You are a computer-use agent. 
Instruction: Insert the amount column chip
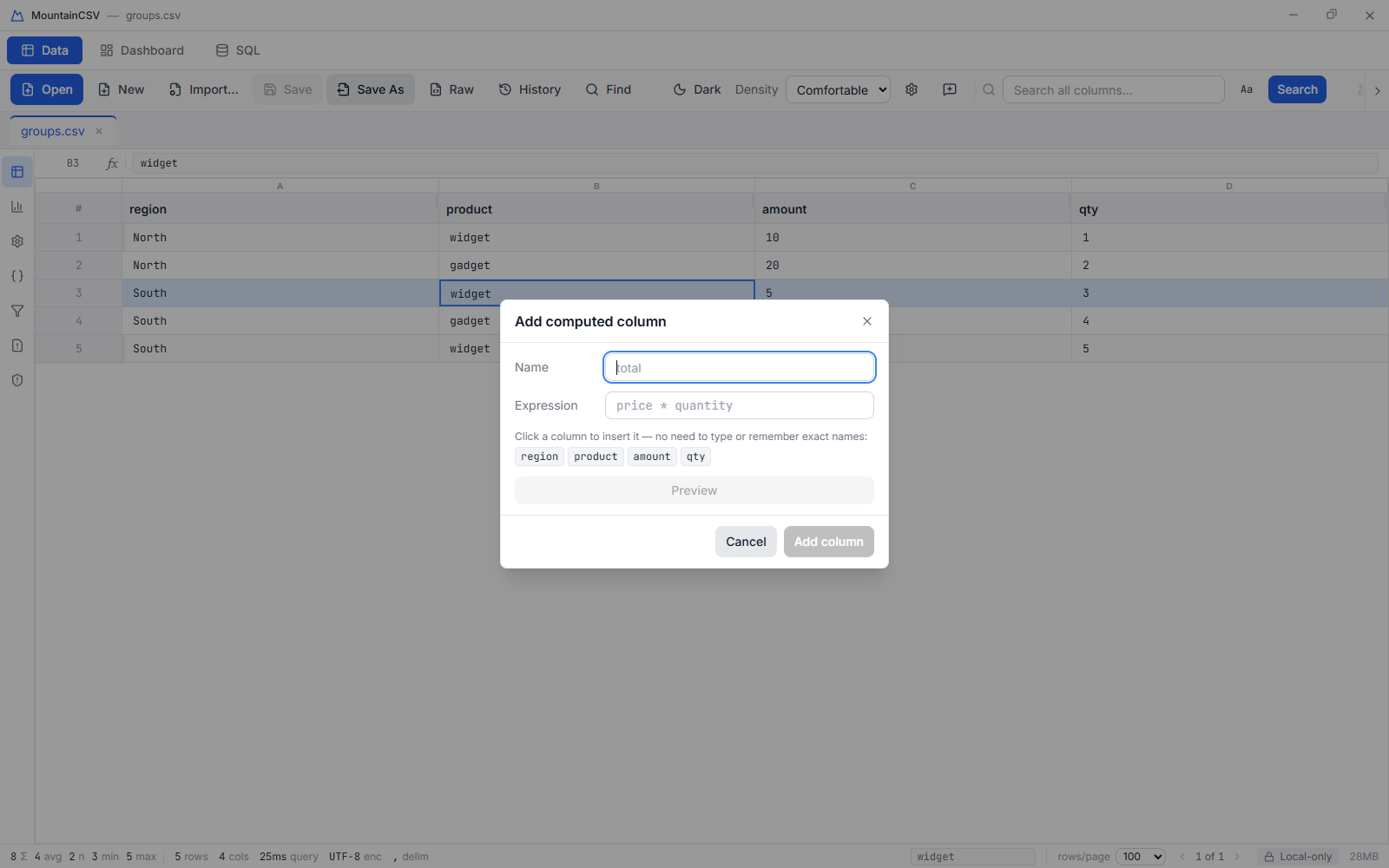(652, 457)
